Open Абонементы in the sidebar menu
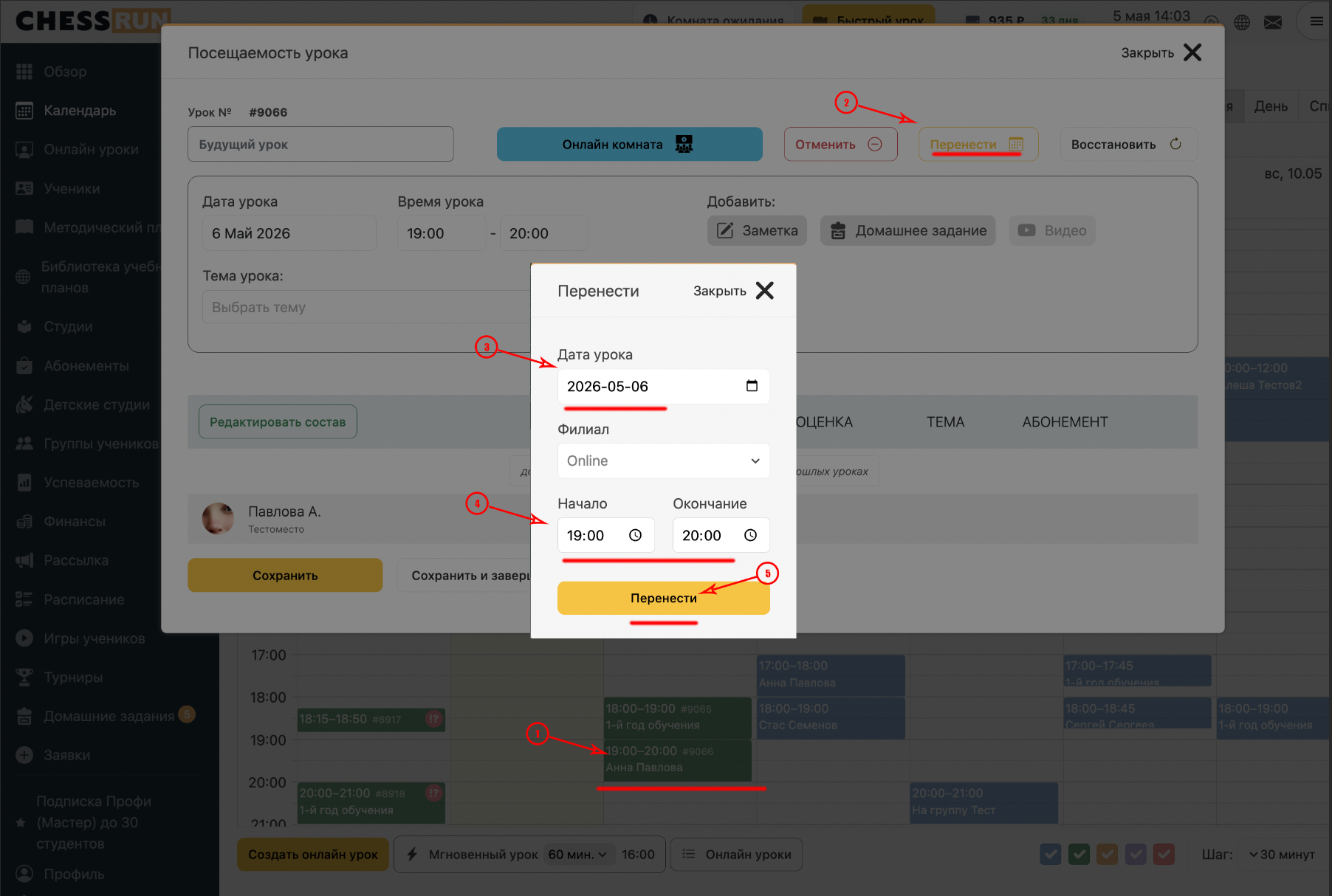 pyautogui.click(x=86, y=365)
